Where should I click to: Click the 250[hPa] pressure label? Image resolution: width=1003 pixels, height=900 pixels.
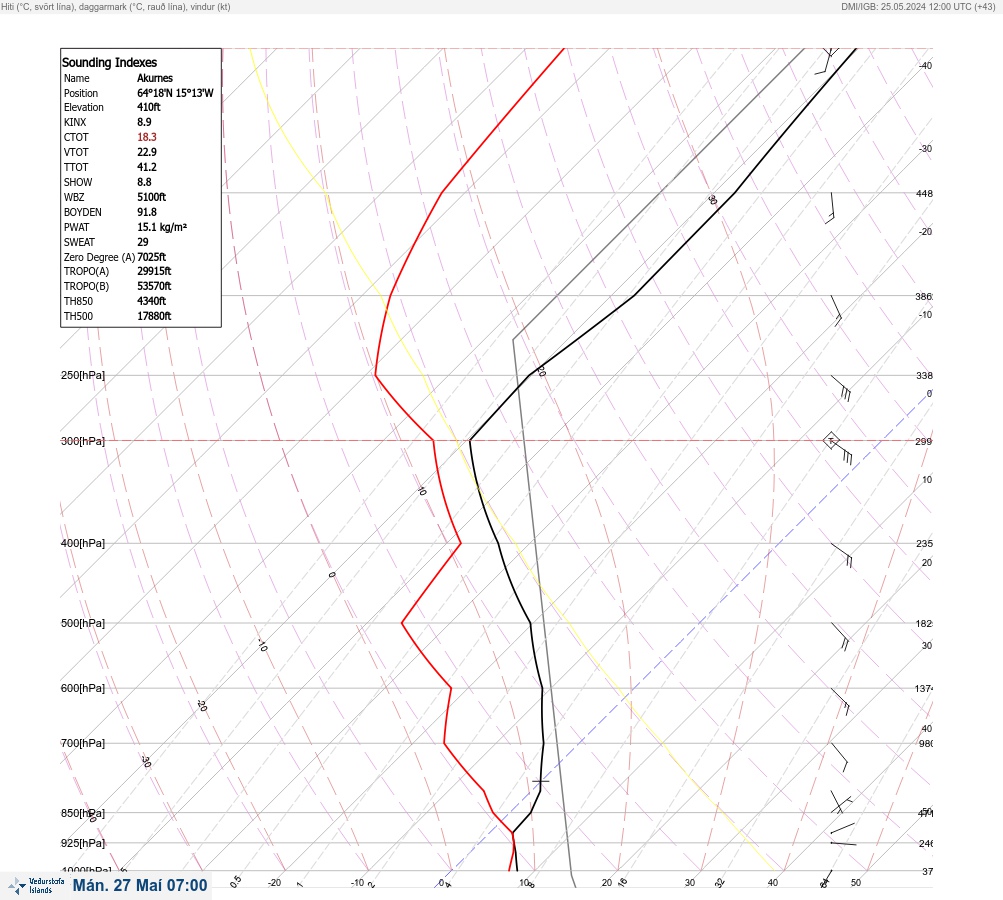pos(83,375)
